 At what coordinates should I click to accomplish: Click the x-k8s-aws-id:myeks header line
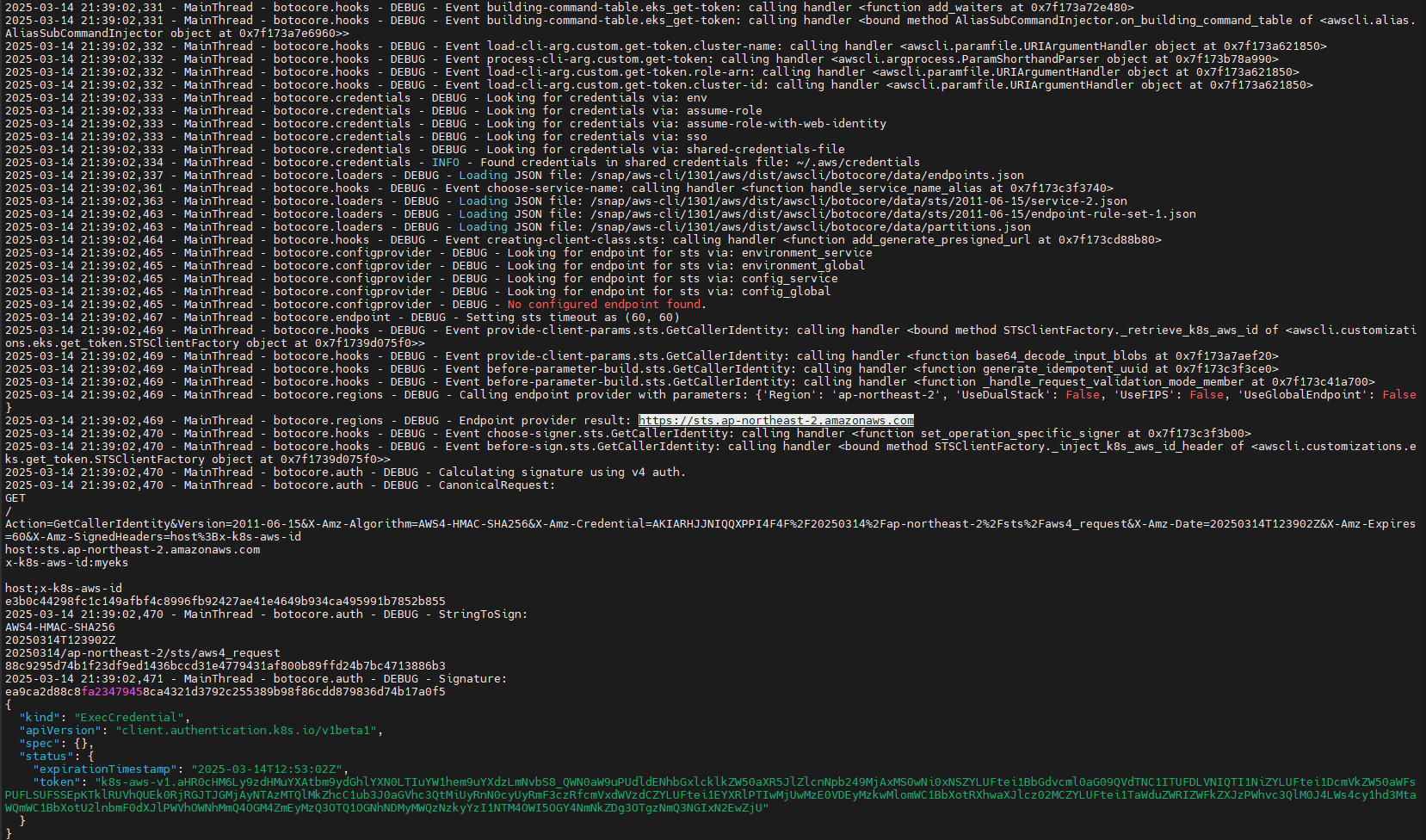click(x=67, y=562)
